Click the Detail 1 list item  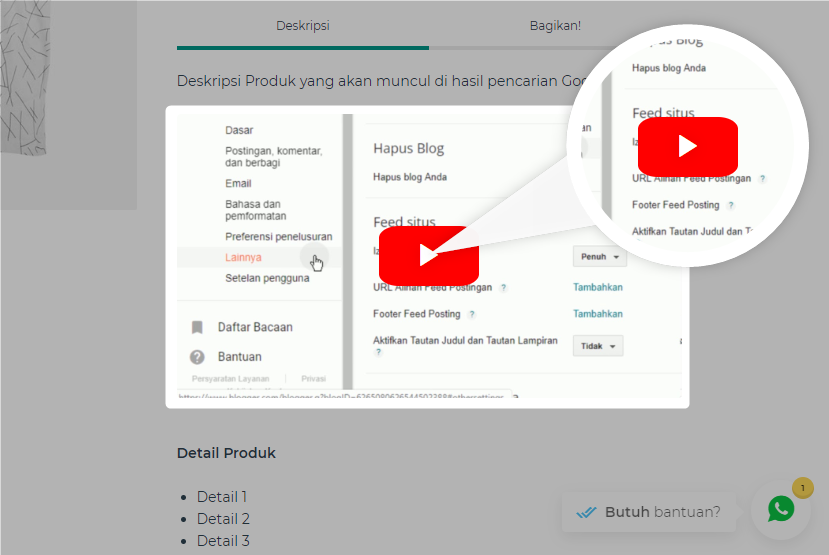pos(222,497)
